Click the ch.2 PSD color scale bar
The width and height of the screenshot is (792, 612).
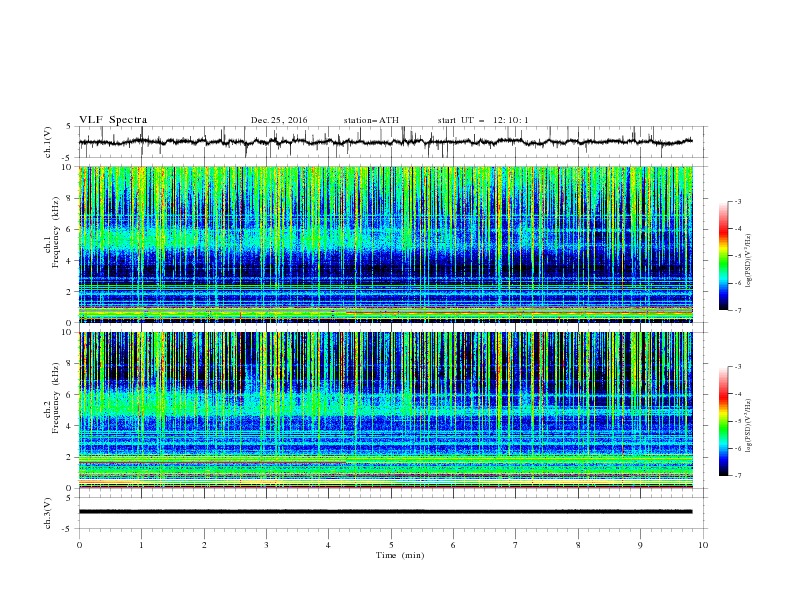point(723,421)
